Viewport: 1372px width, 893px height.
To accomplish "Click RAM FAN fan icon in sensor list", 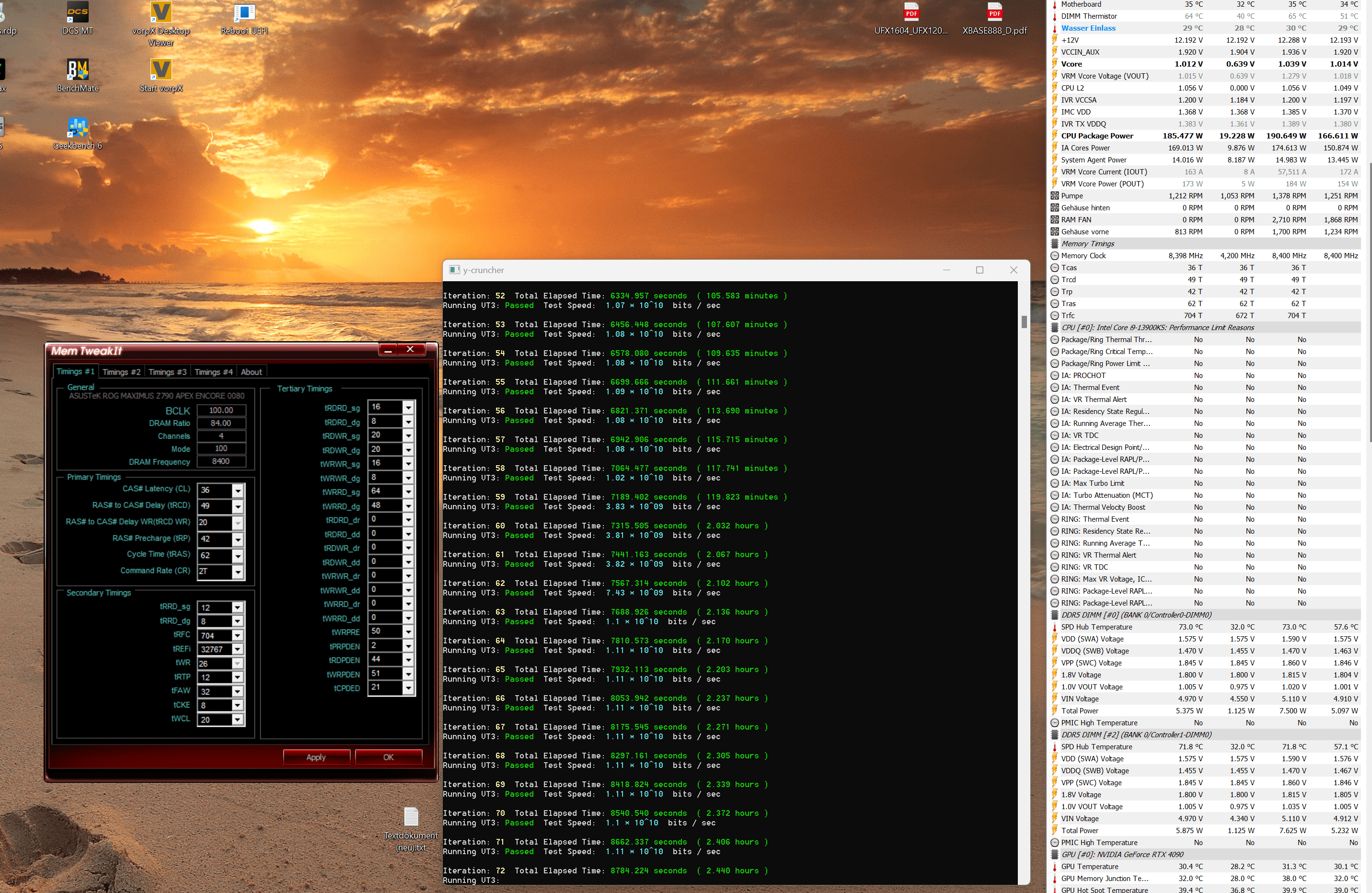I will [x=1054, y=219].
